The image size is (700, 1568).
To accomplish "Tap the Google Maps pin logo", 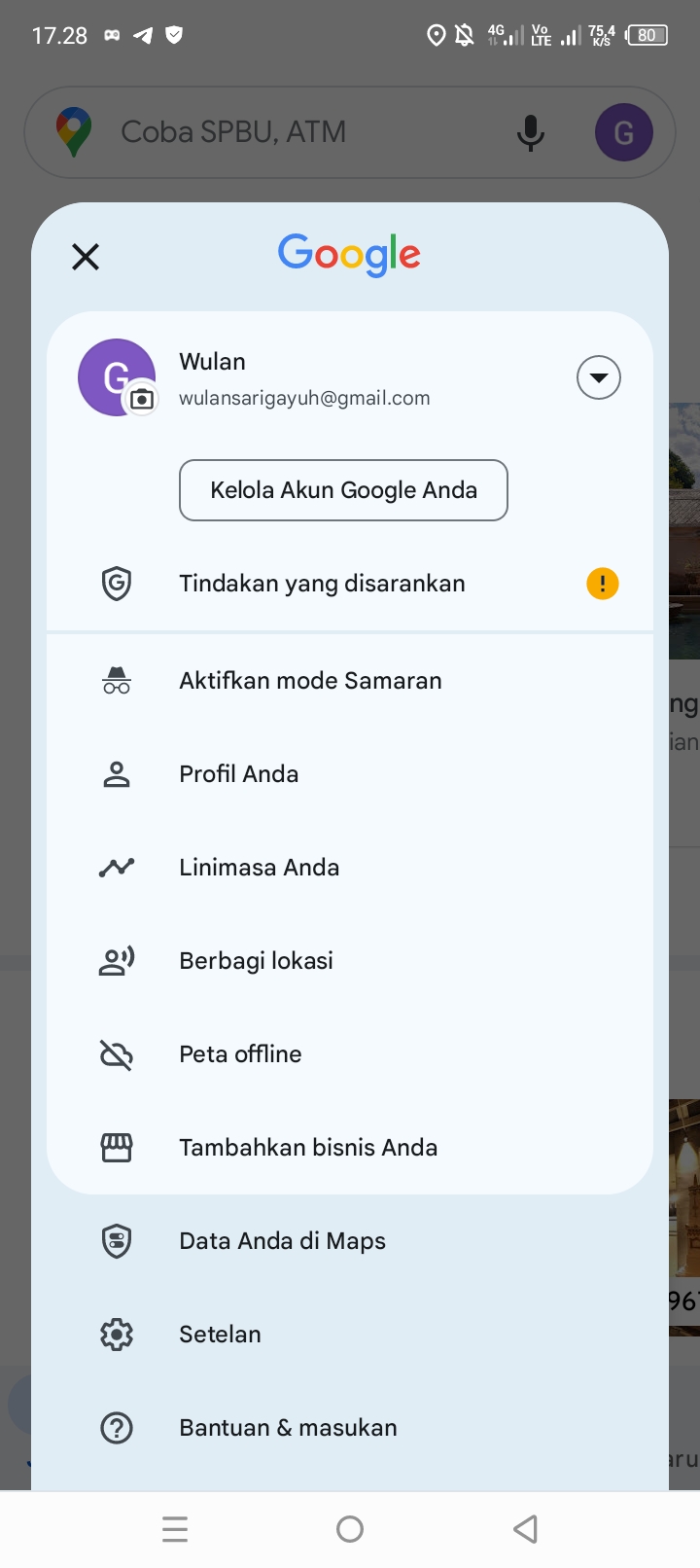I will [74, 132].
